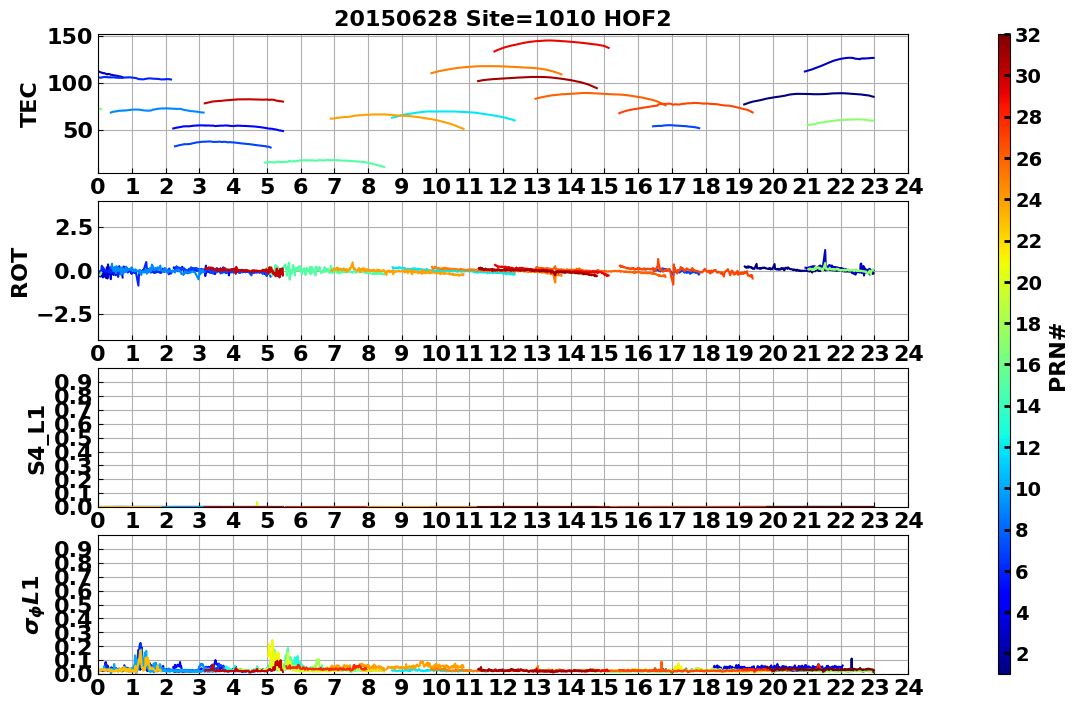Click the 'TEC' y-axis label

(x=28, y=105)
